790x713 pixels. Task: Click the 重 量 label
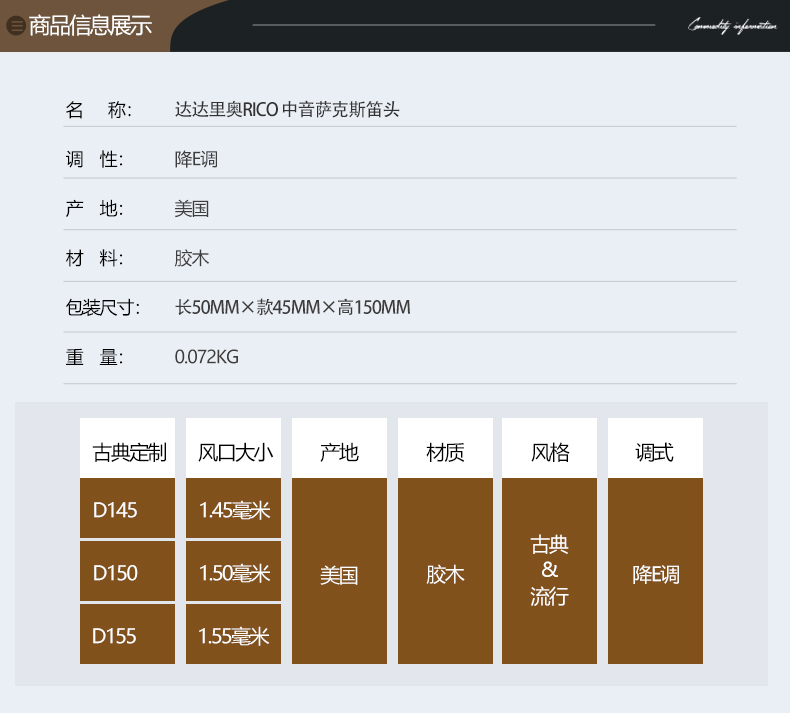click(x=94, y=357)
